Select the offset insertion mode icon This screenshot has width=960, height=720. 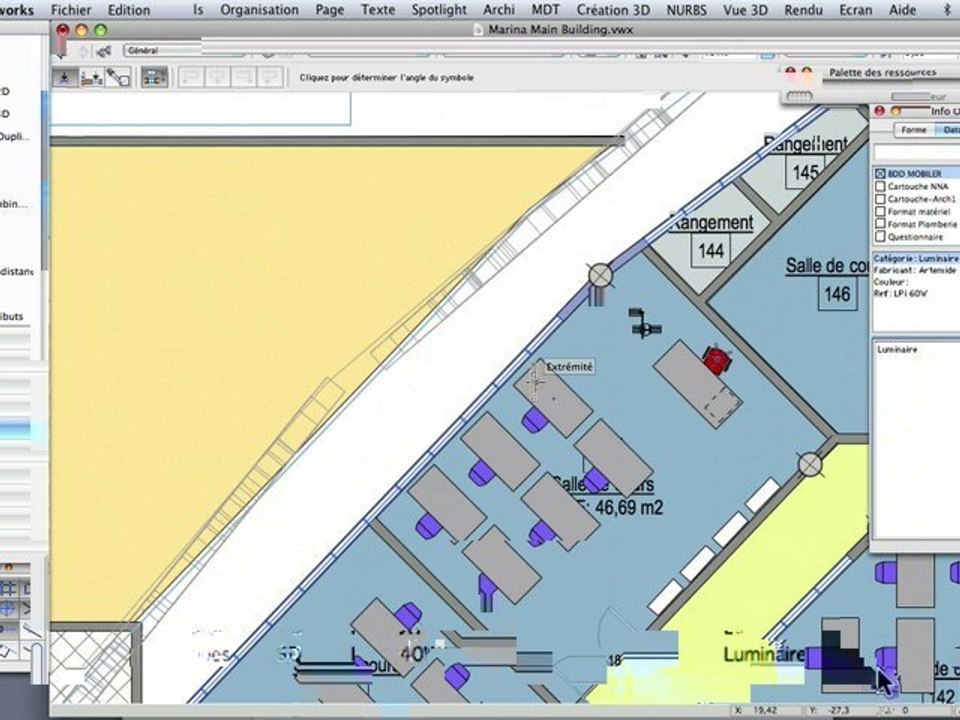[91, 78]
